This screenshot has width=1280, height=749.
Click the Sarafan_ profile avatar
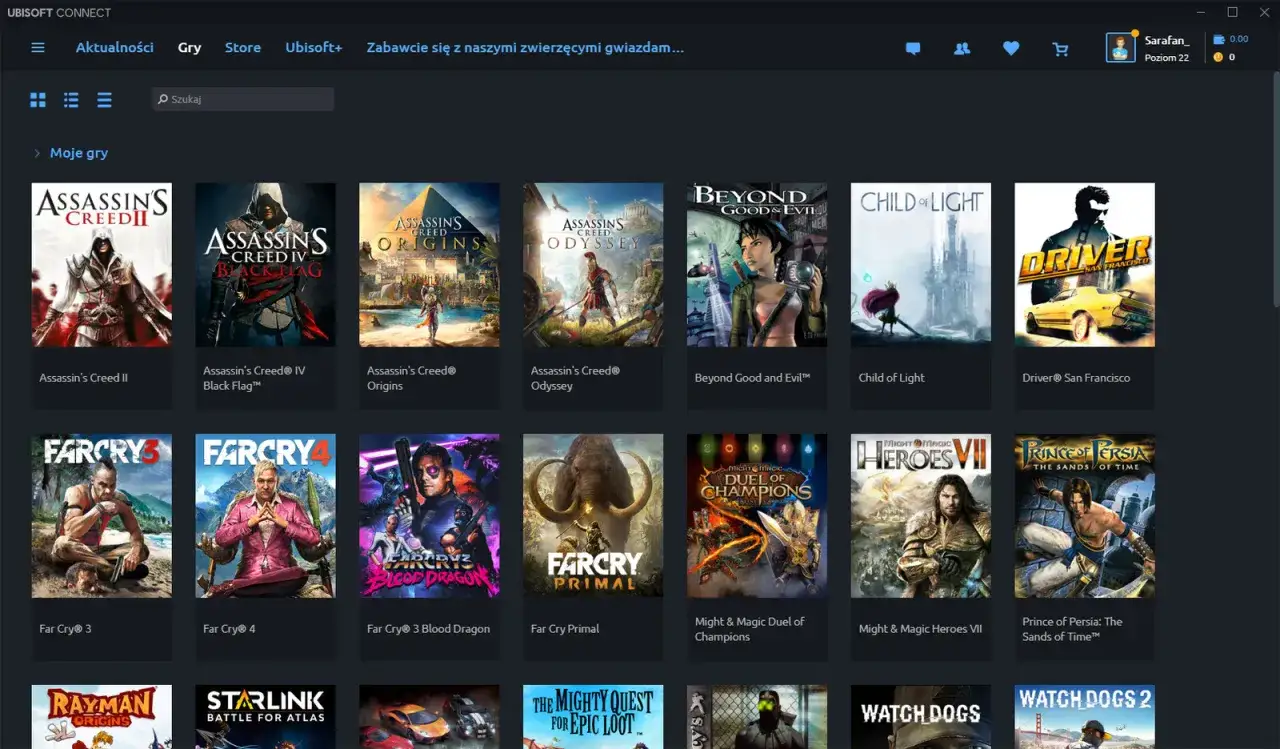click(x=1121, y=47)
